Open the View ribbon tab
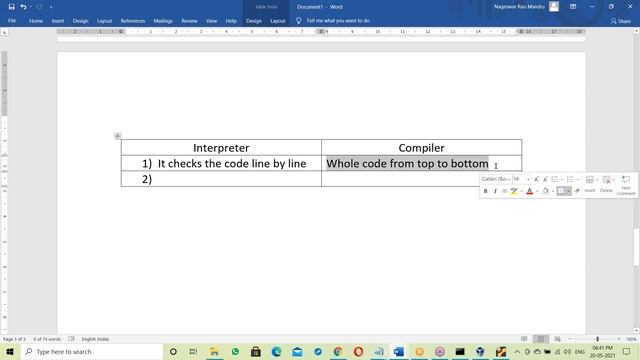 [x=211, y=20]
